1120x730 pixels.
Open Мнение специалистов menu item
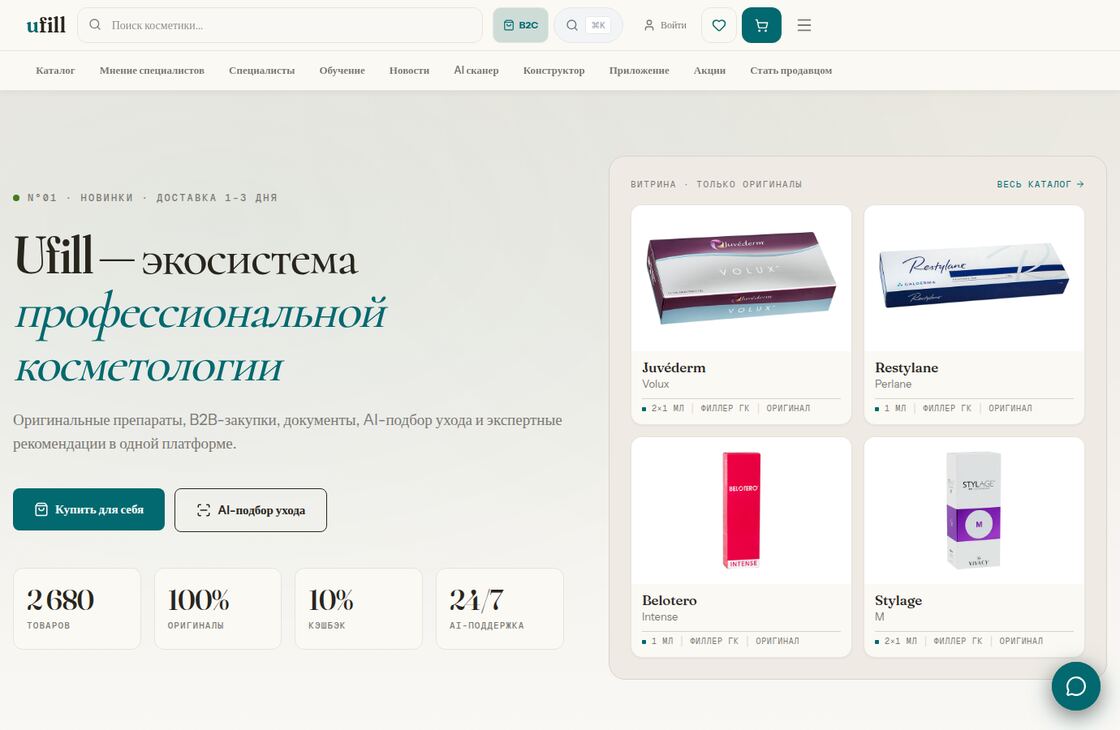(x=151, y=70)
